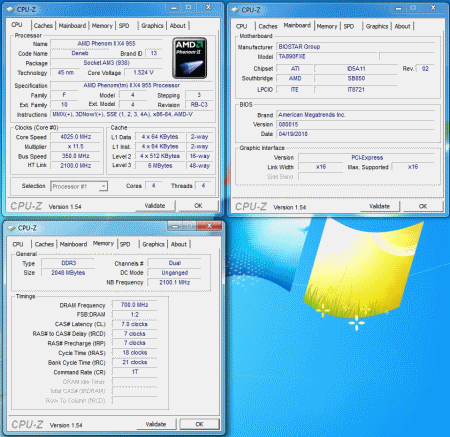Switch to Caches tab in the processor window
Screen dimensions: 450x437
coord(43,26)
